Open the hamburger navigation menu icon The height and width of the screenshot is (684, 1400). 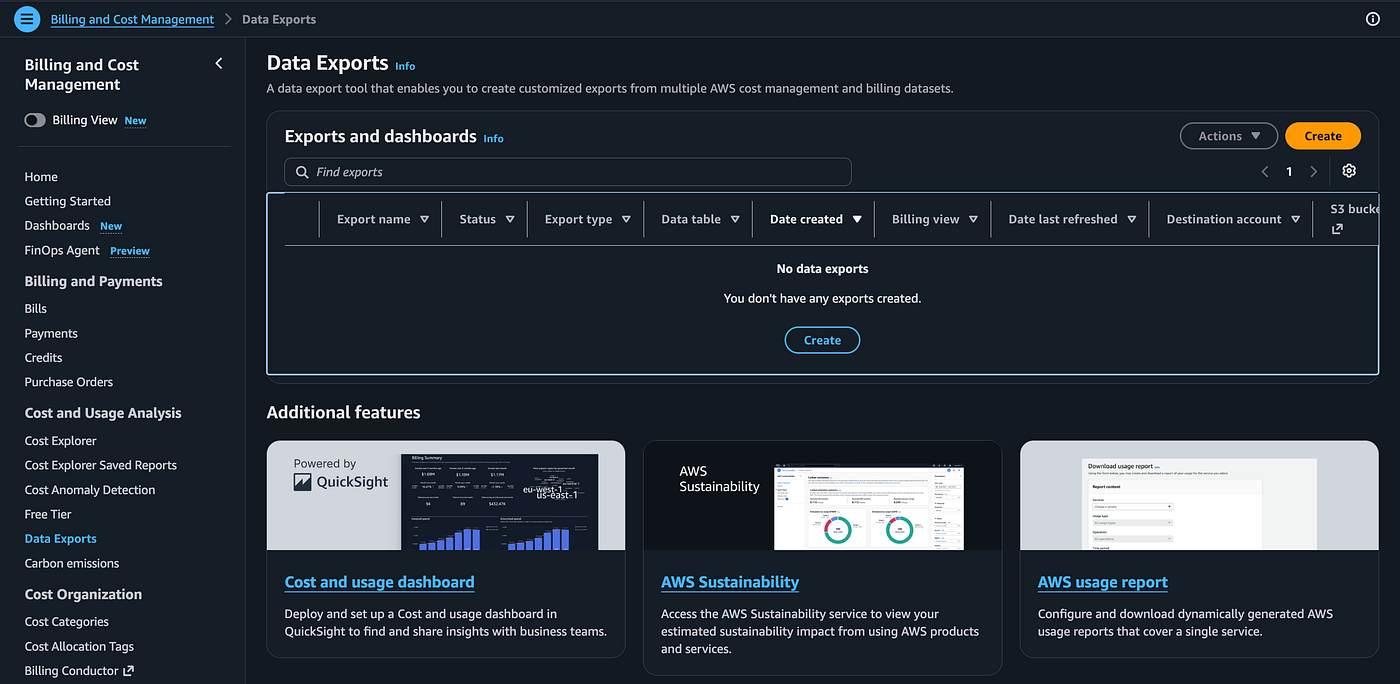(x=27, y=19)
